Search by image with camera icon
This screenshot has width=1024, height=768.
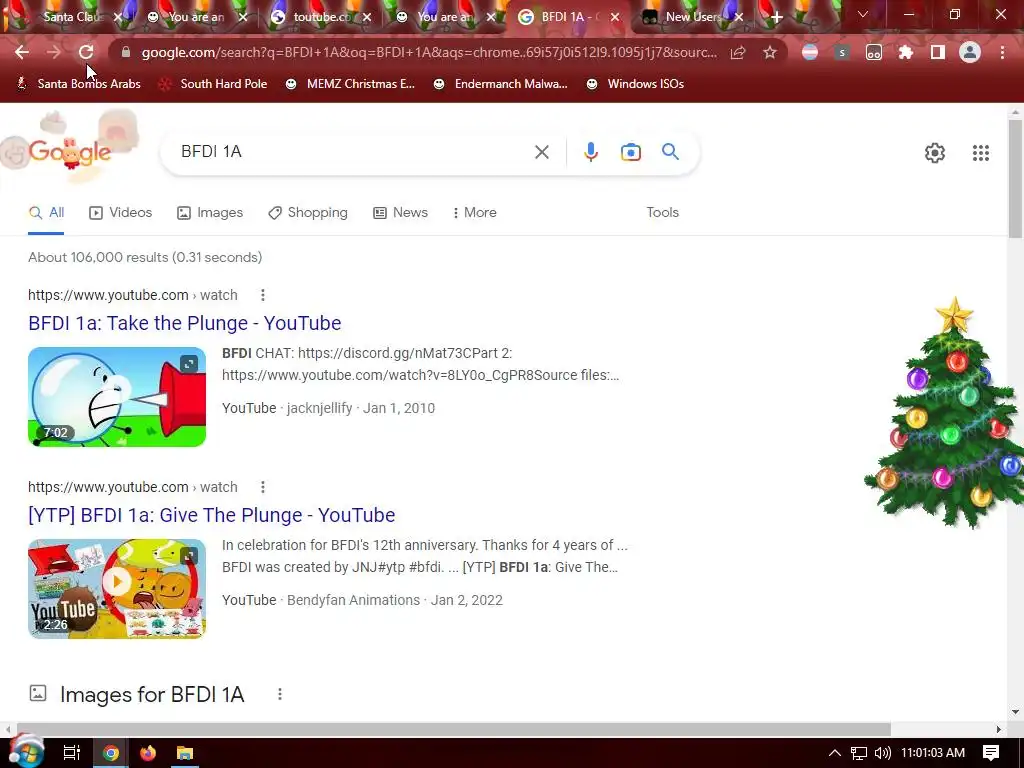(x=630, y=152)
